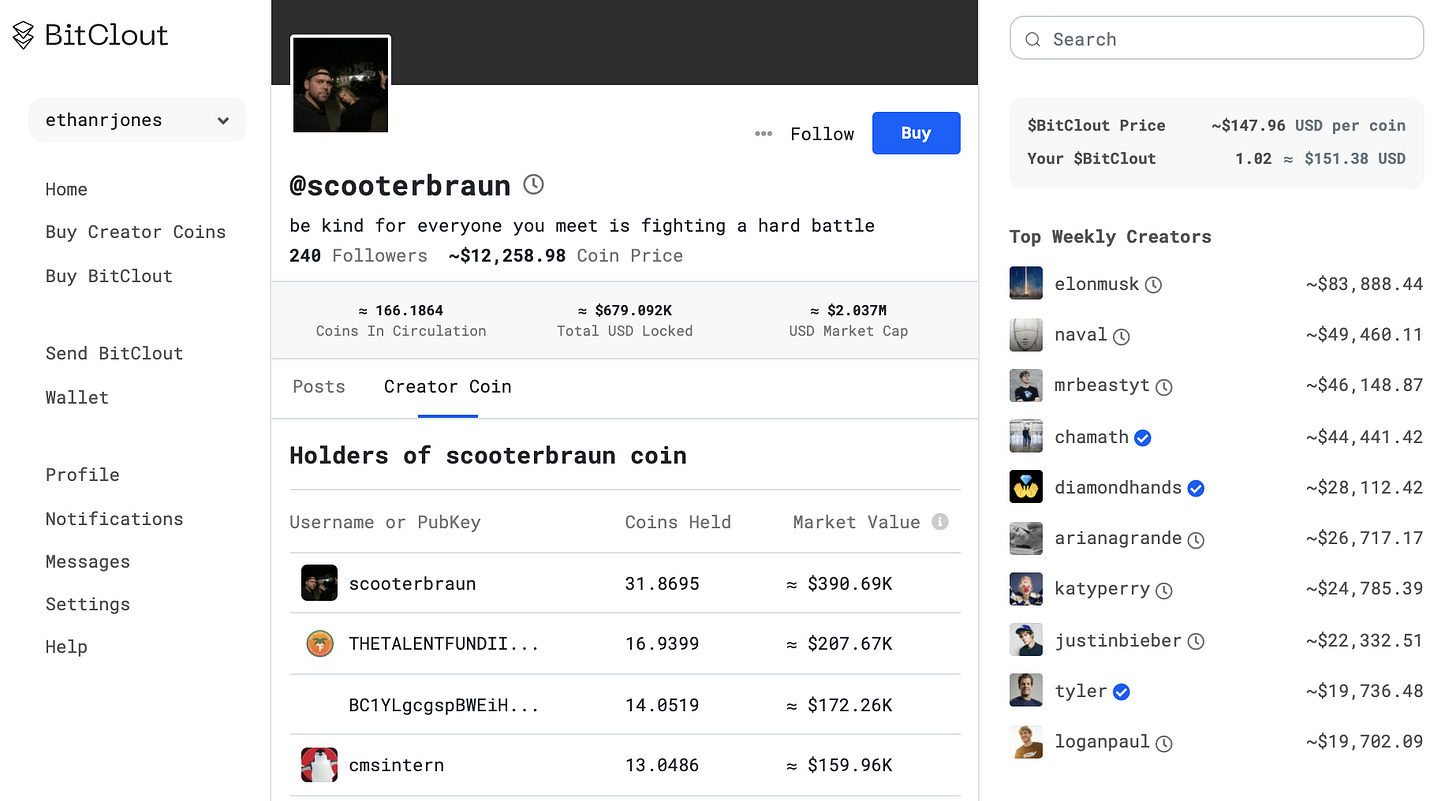1456x801 pixels.
Task: Click the ~$12,258.98 coin price
Action: coord(507,256)
